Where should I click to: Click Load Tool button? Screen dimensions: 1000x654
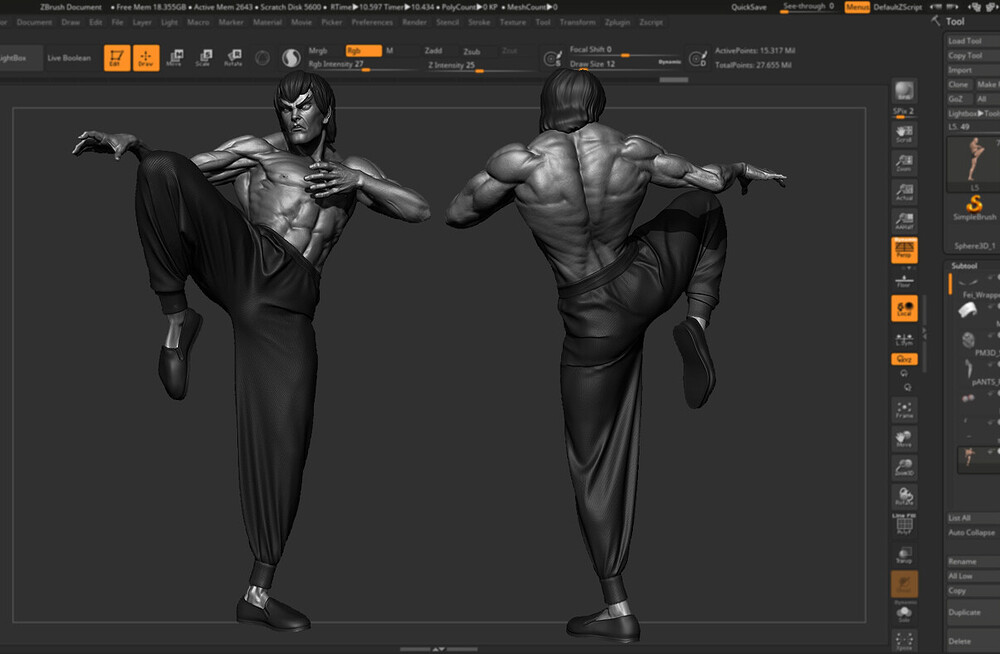coord(972,41)
